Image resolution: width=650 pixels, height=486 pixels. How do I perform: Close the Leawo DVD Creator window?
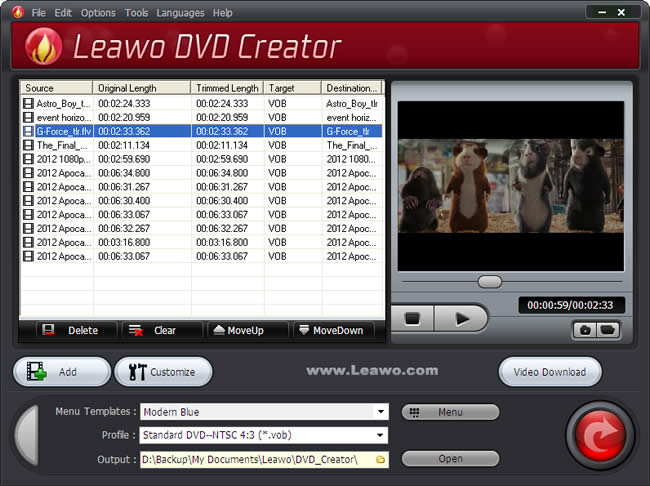(x=621, y=12)
